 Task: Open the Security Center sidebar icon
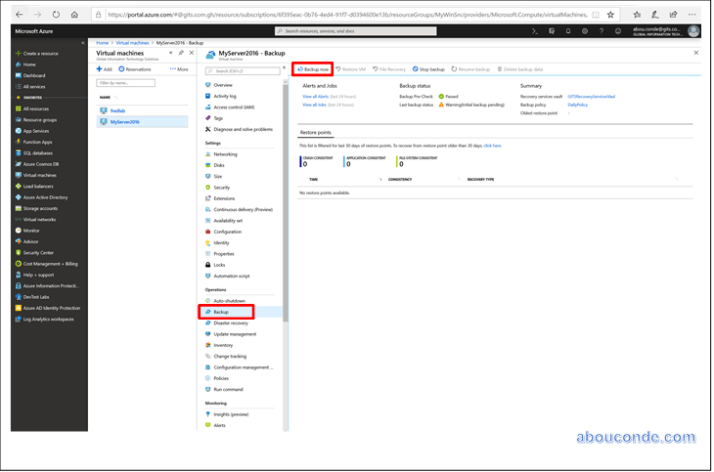coord(17,252)
